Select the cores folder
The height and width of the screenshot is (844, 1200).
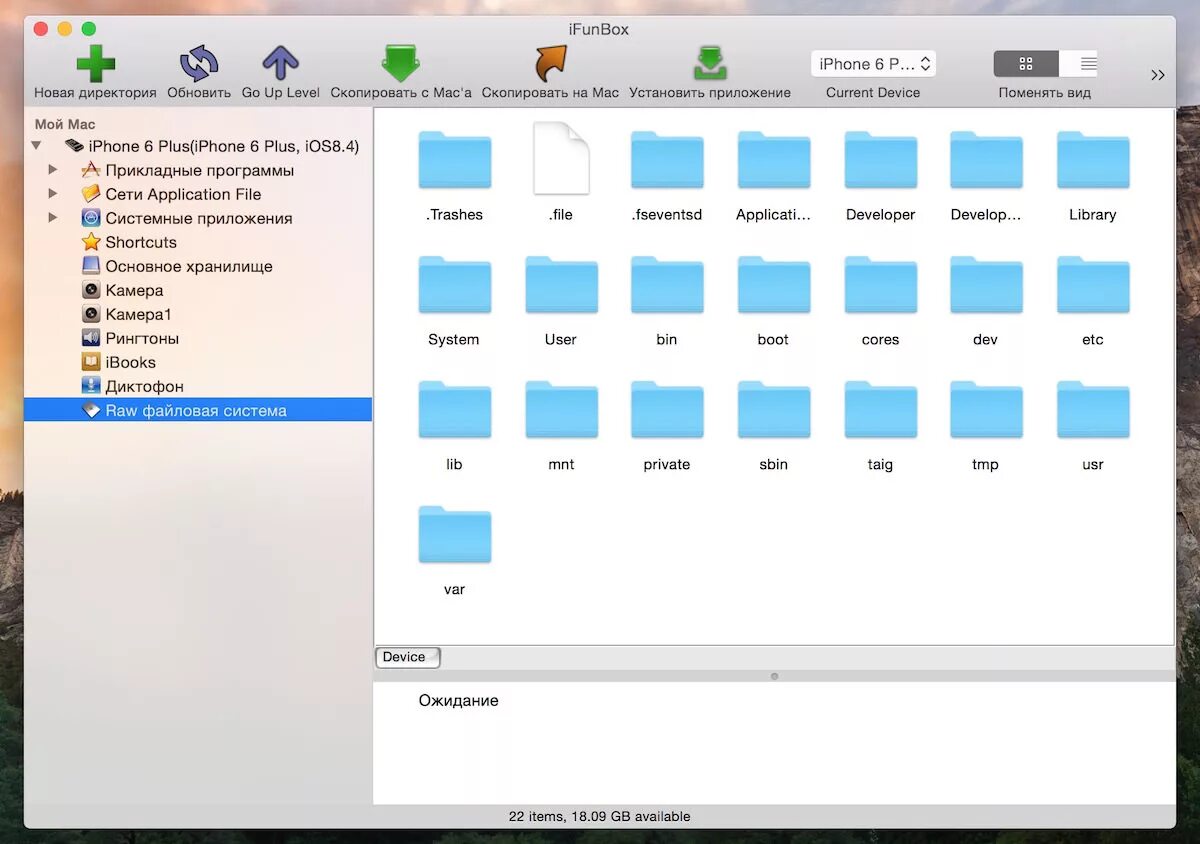[880, 285]
